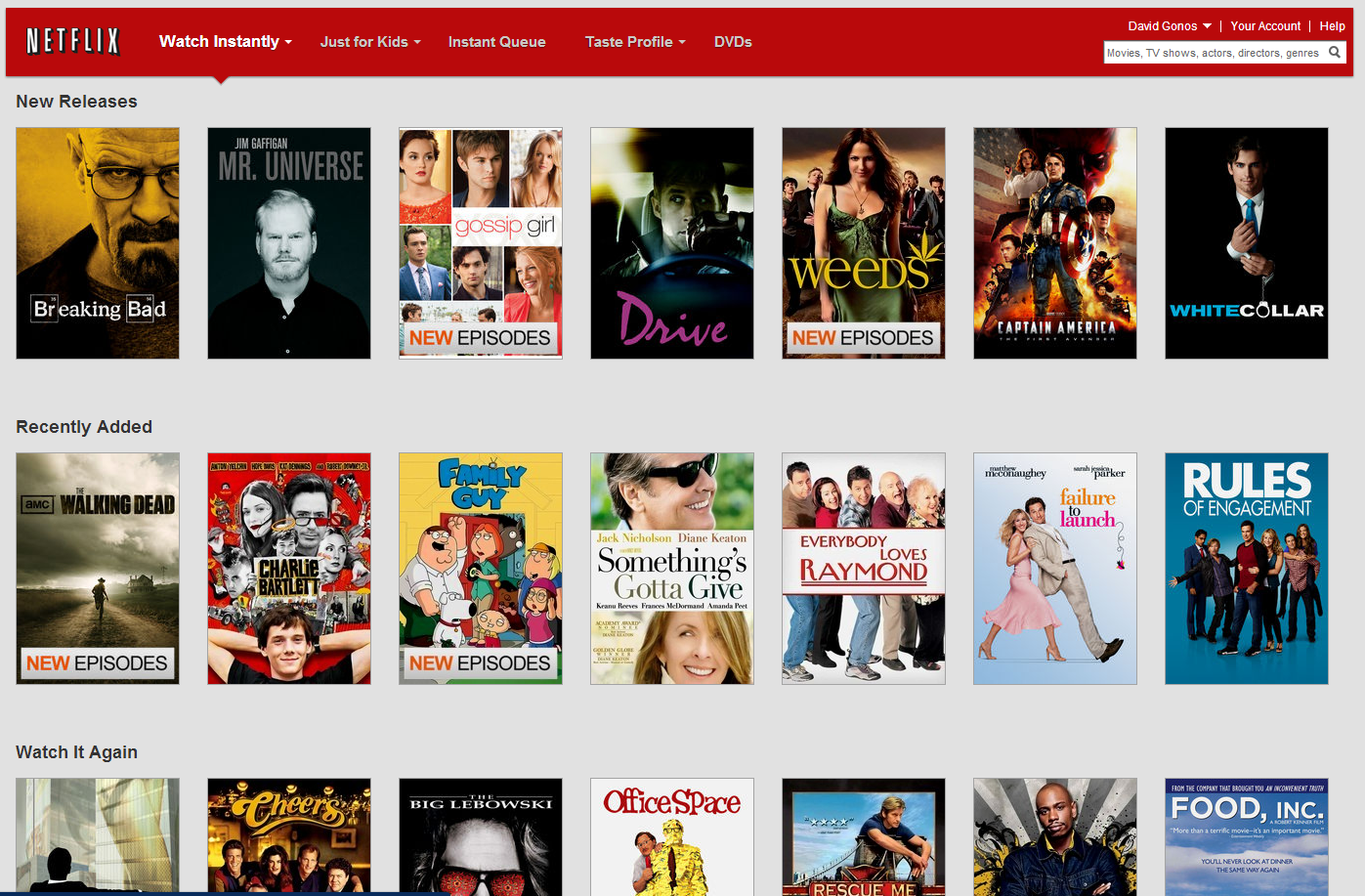The image size is (1365, 896).
Task: Expand the Taste Profile dropdown
Action: point(635,42)
